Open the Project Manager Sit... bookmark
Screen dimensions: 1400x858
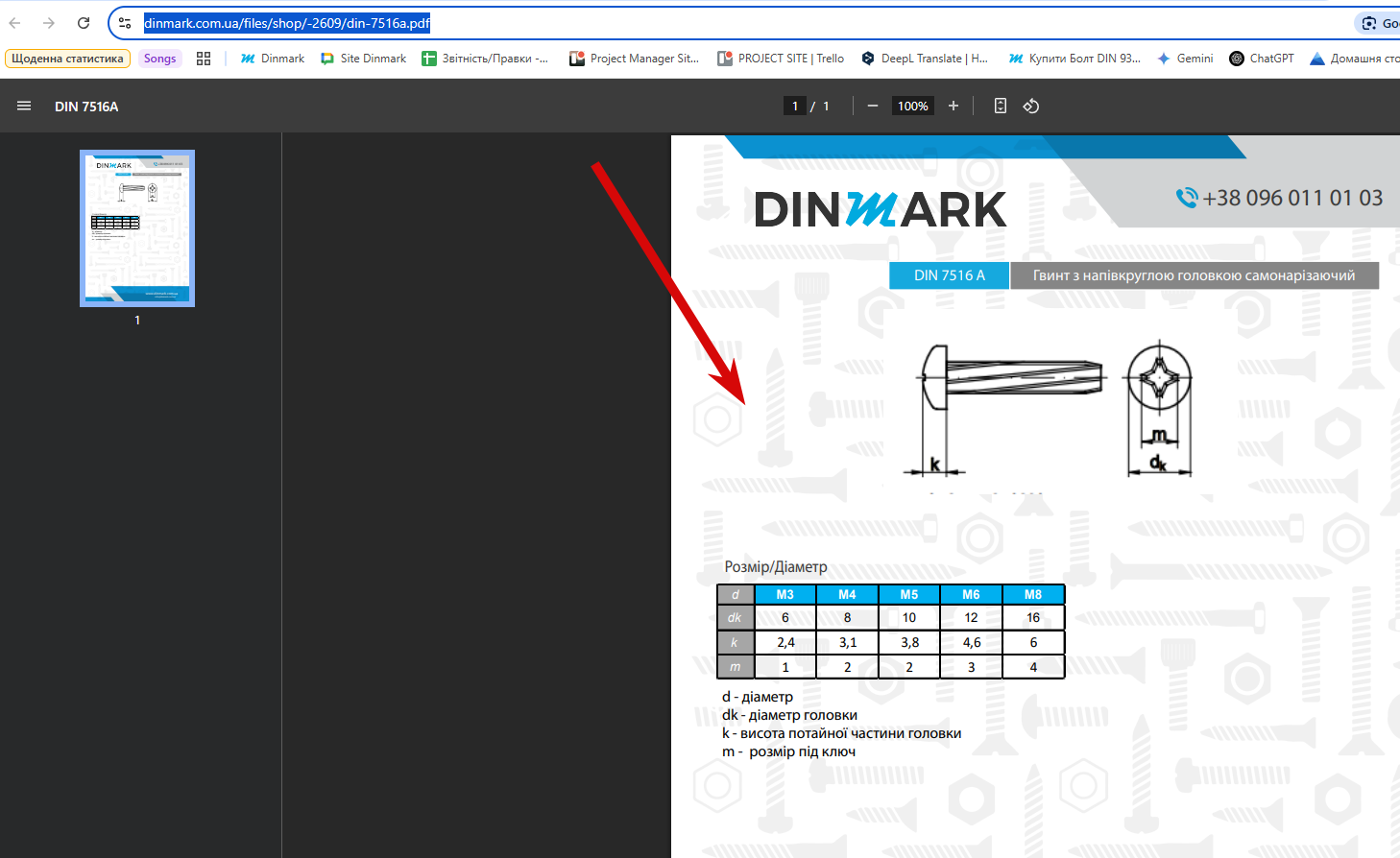tap(634, 59)
